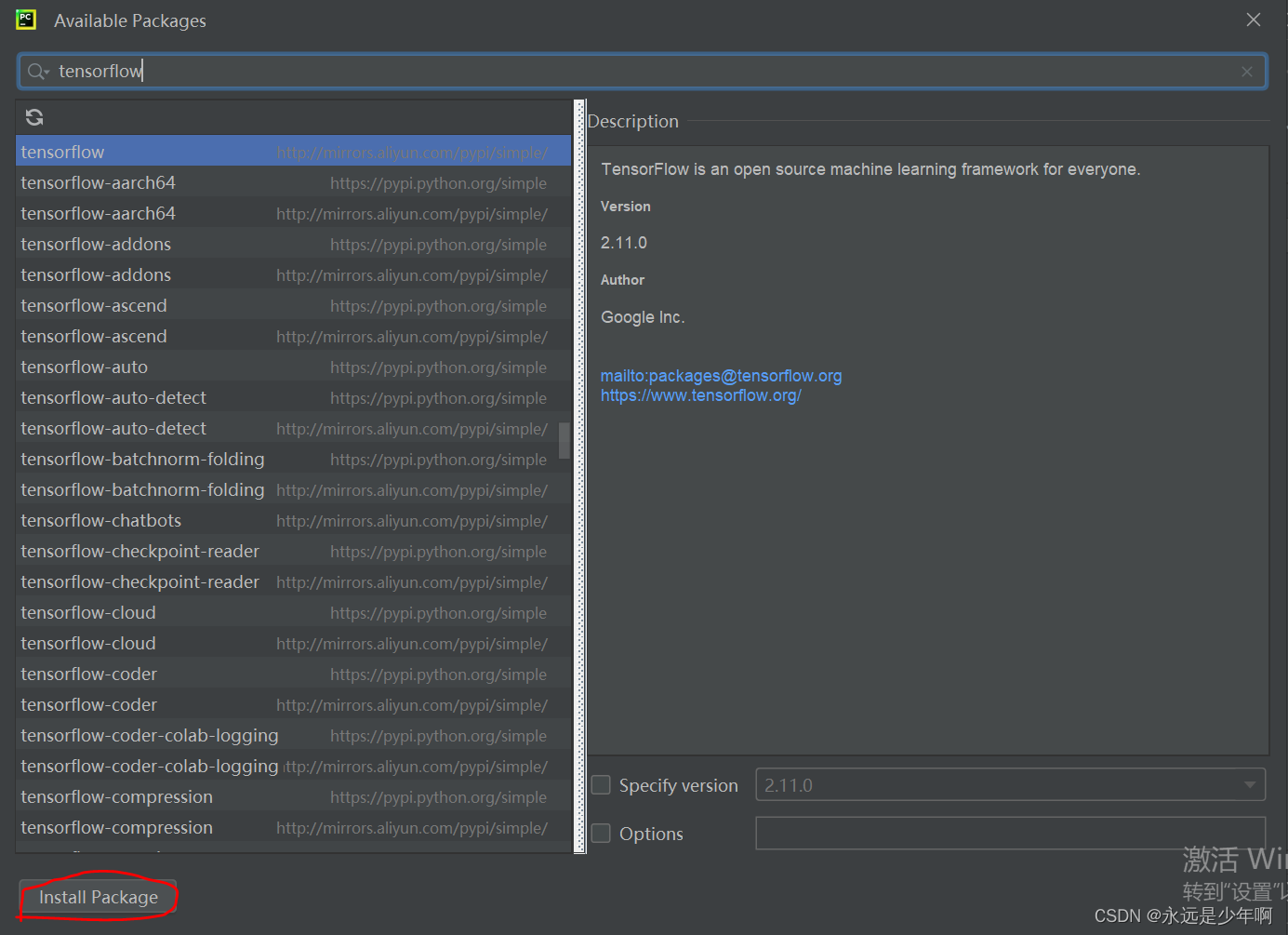Click the PyCharm logo in title bar
This screenshot has height=935, width=1288.
click(26, 20)
